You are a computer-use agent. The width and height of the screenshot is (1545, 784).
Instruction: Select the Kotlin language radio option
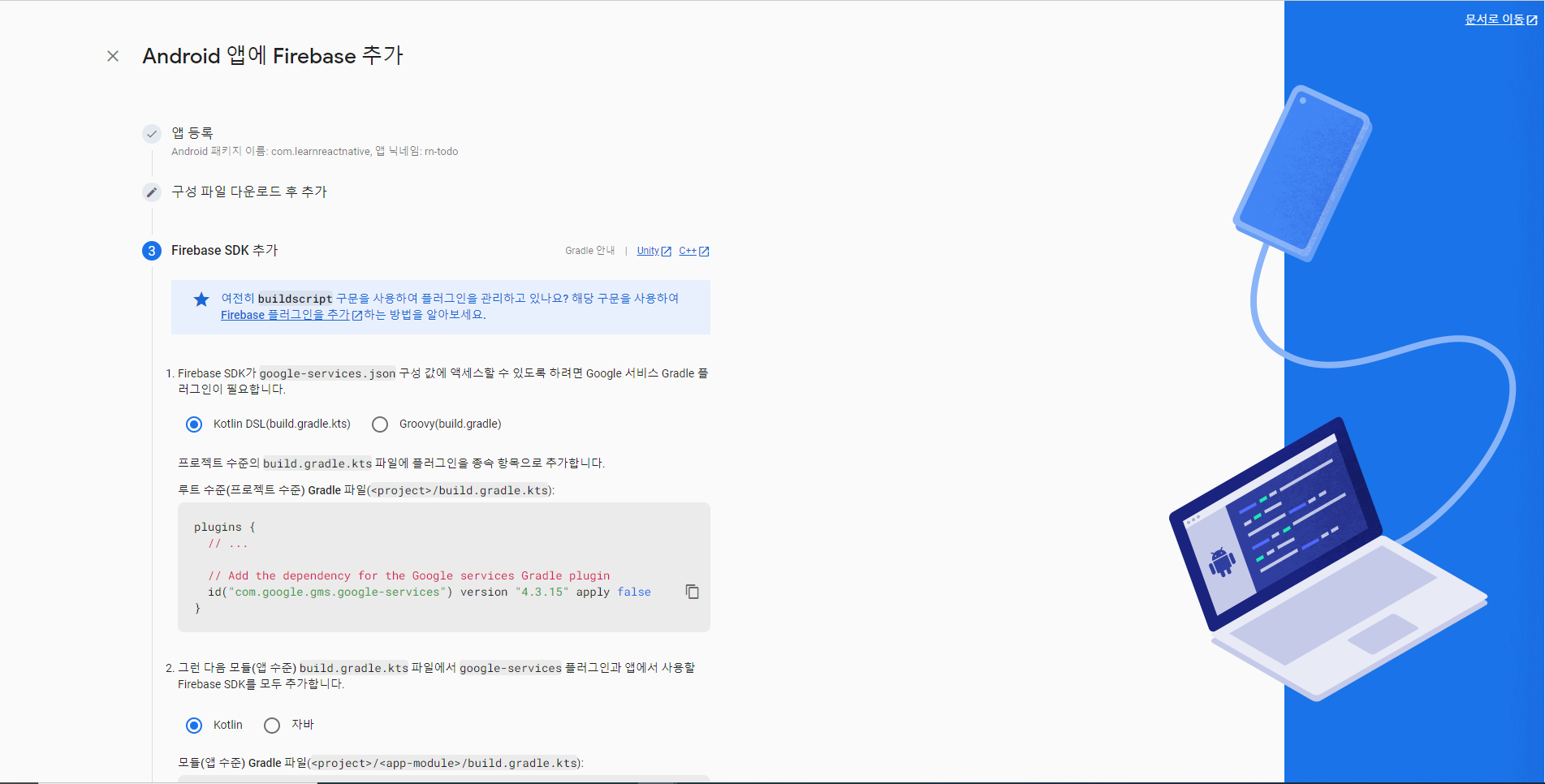[194, 726]
